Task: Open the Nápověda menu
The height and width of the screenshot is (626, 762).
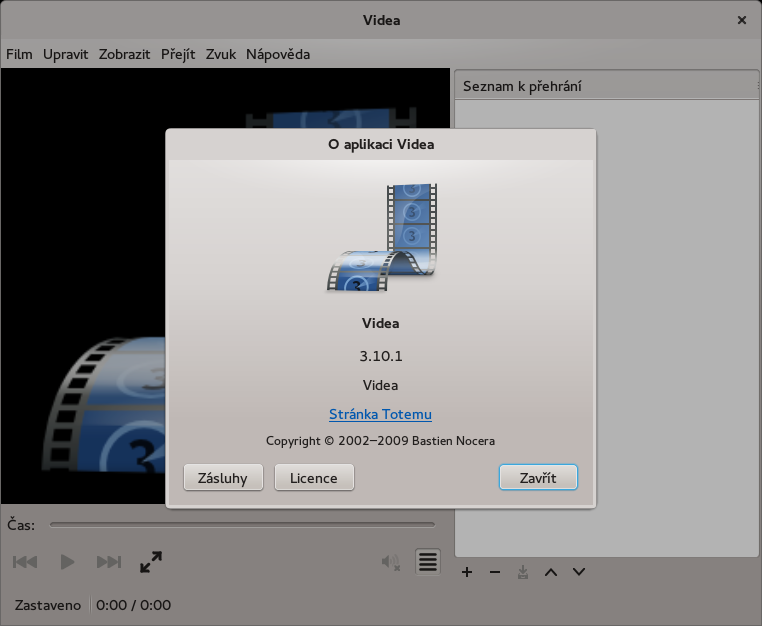Action: [278, 54]
